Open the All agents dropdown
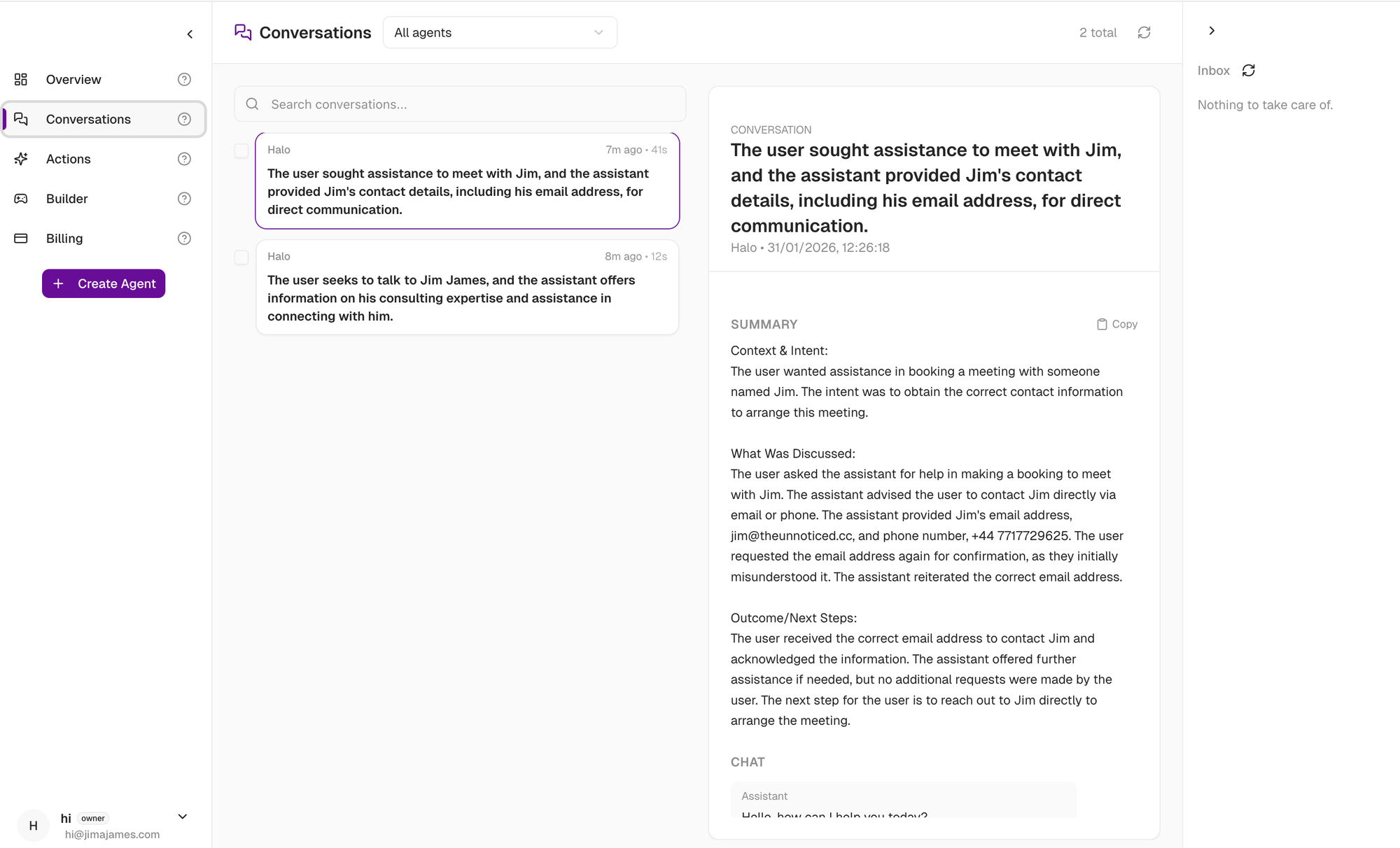1400x848 pixels. 500,33
